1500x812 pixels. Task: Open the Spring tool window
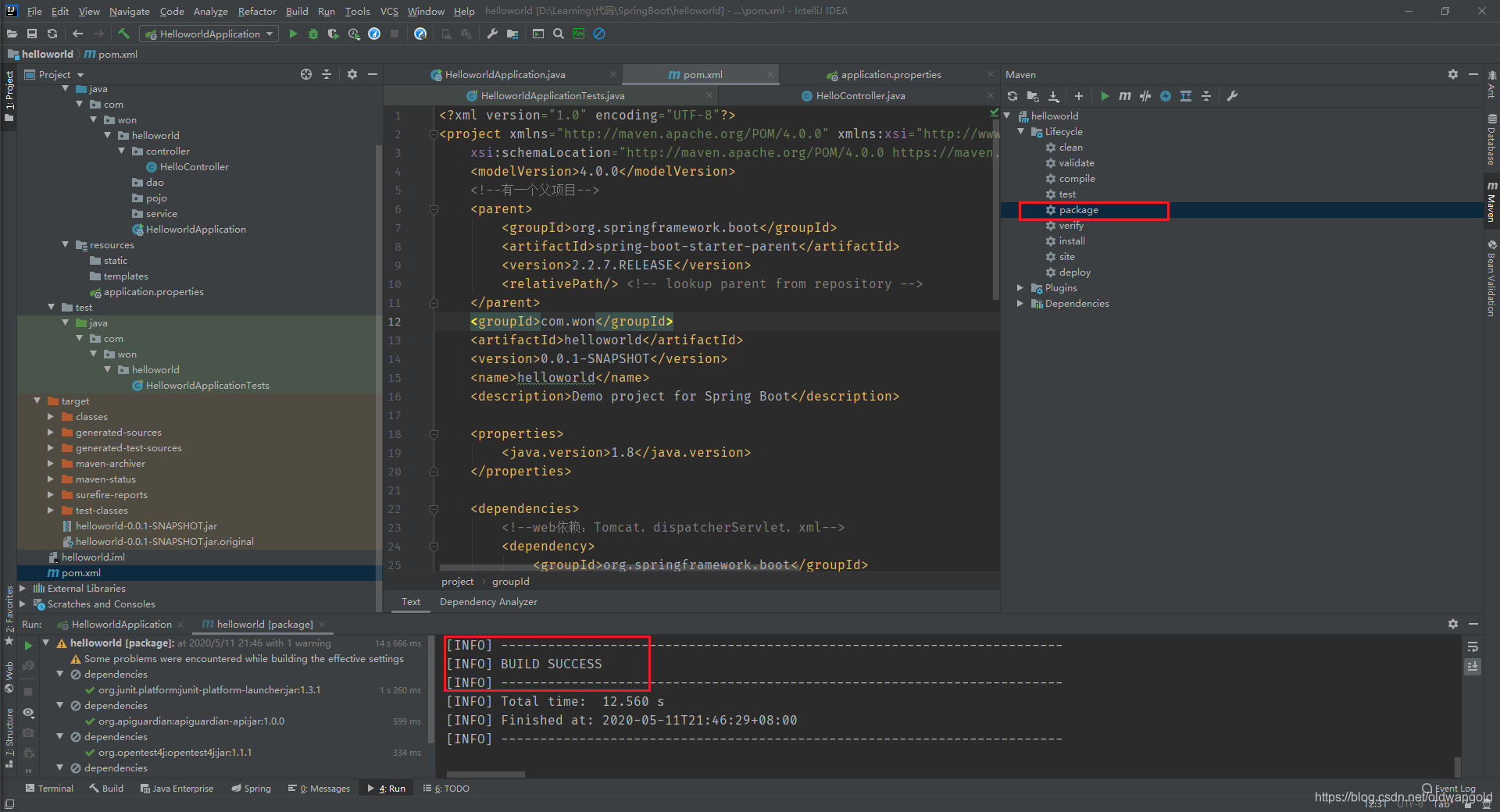tap(251, 788)
